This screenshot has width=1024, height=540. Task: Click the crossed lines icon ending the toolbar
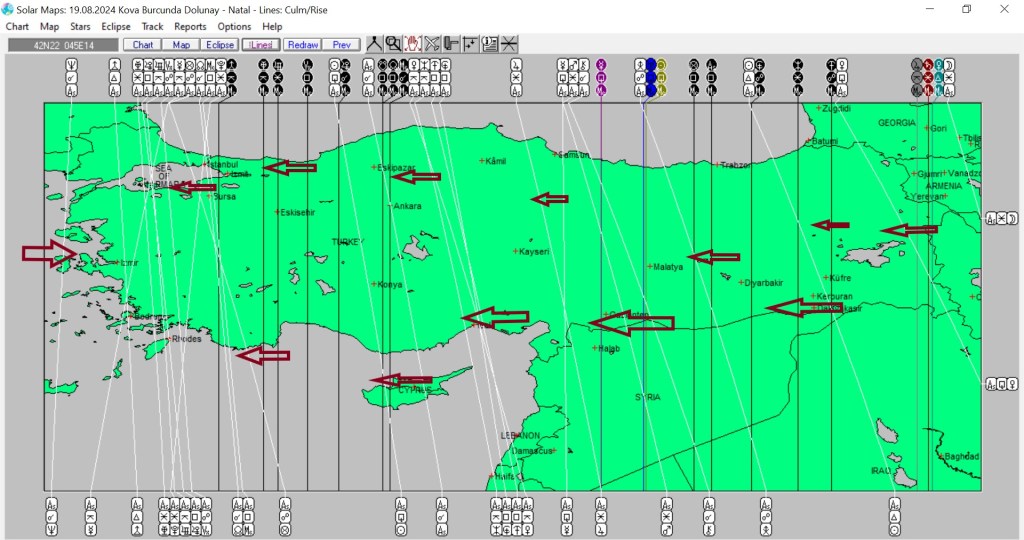click(x=509, y=44)
